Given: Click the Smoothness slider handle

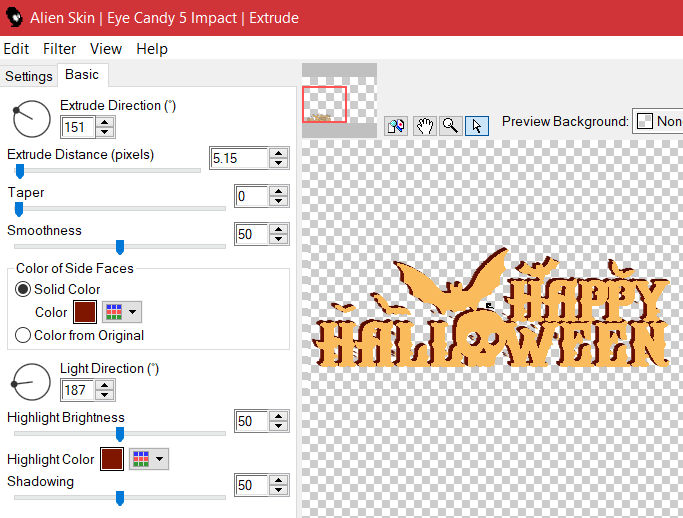Looking at the screenshot, I should coord(120,247).
